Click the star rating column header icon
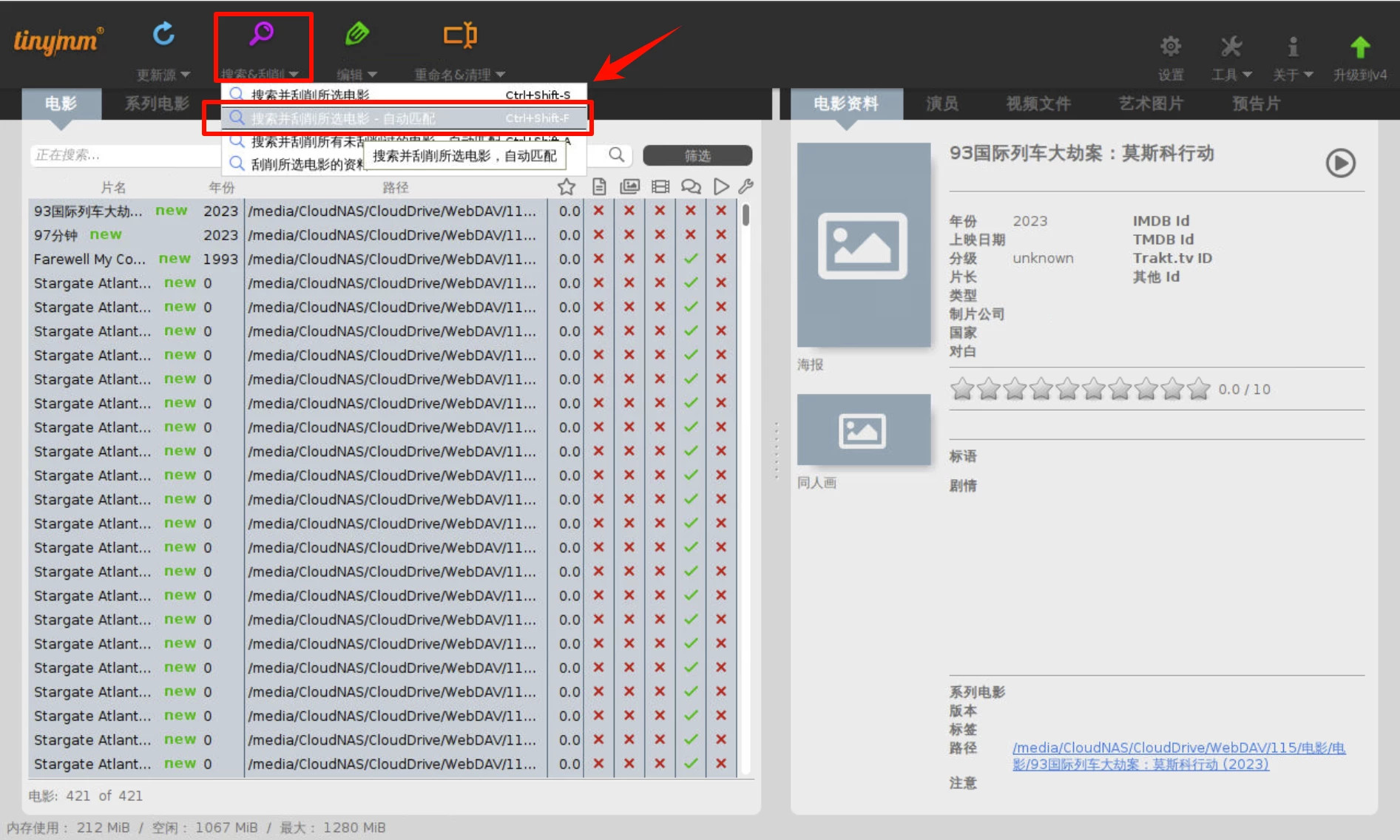This screenshot has height=840, width=1400. [x=567, y=187]
